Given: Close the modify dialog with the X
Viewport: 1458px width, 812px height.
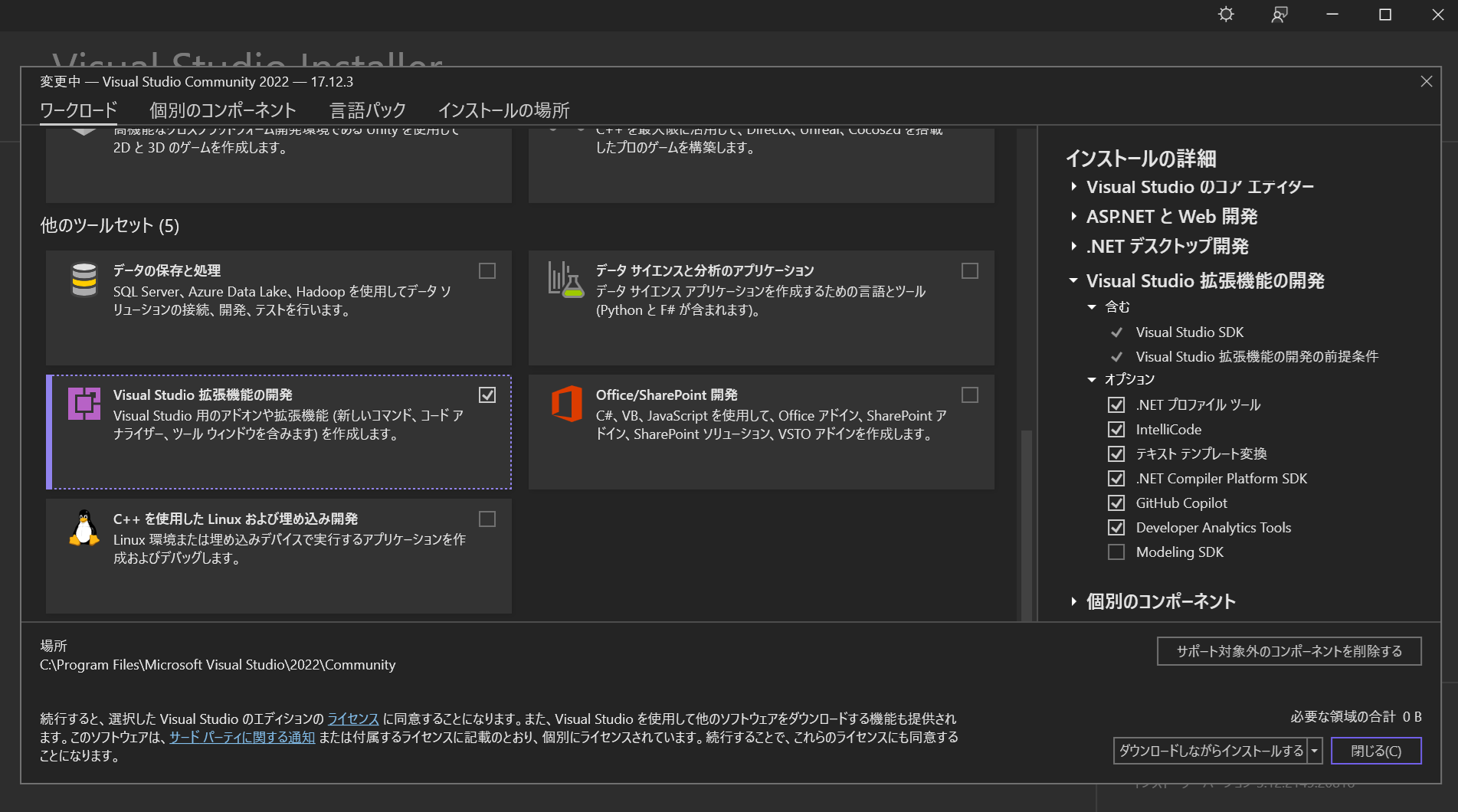Looking at the screenshot, I should [x=1426, y=81].
